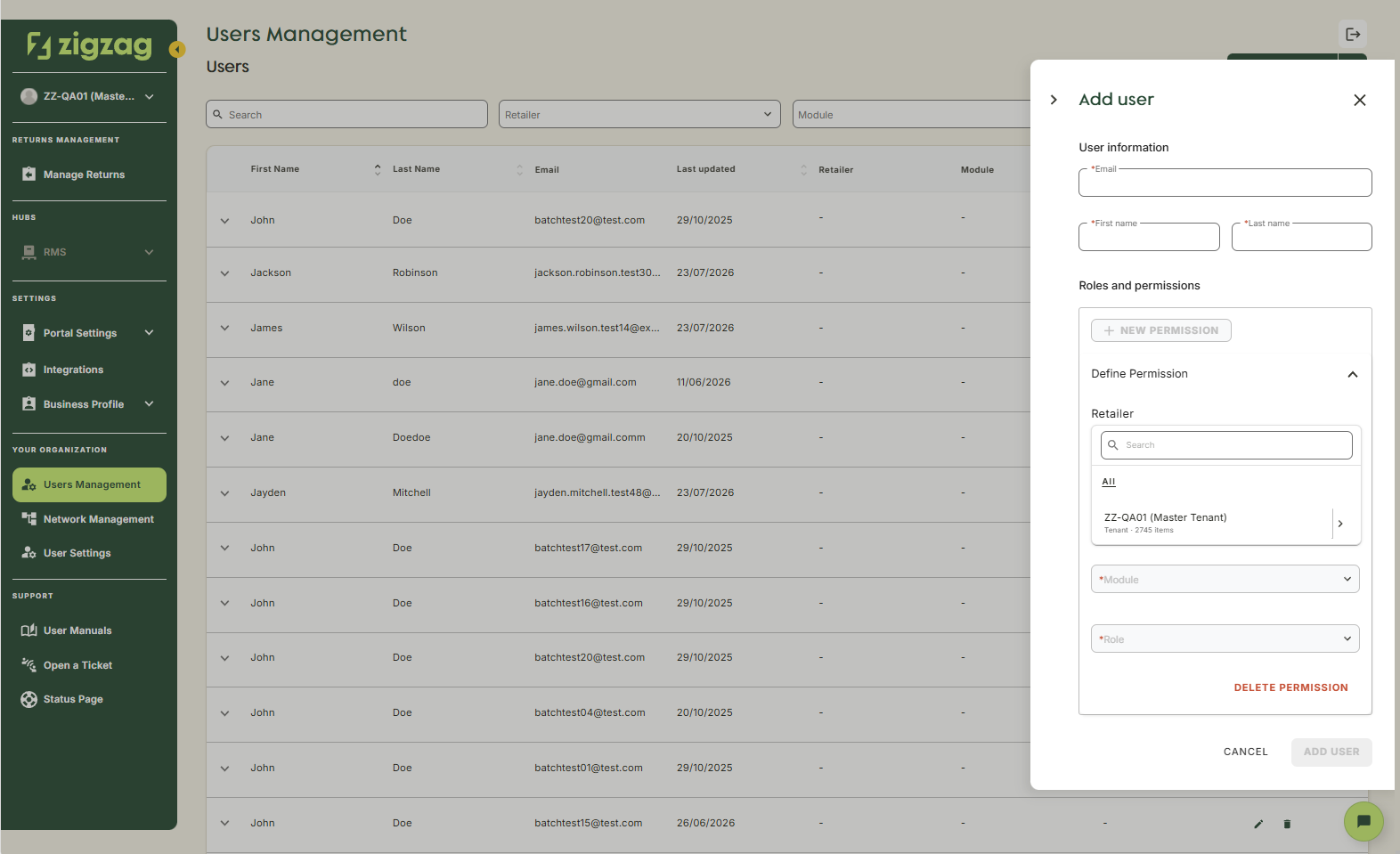Click the Last name field
The height and width of the screenshot is (854, 1400).
point(1301,237)
